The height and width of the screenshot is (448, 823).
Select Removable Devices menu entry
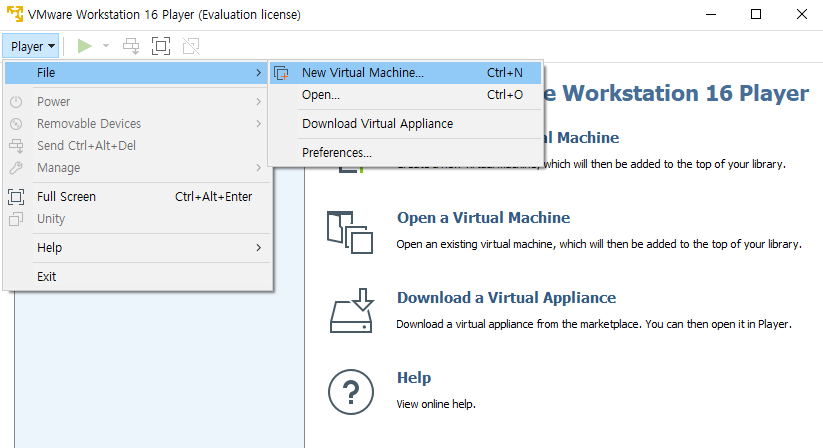(x=136, y=124)
